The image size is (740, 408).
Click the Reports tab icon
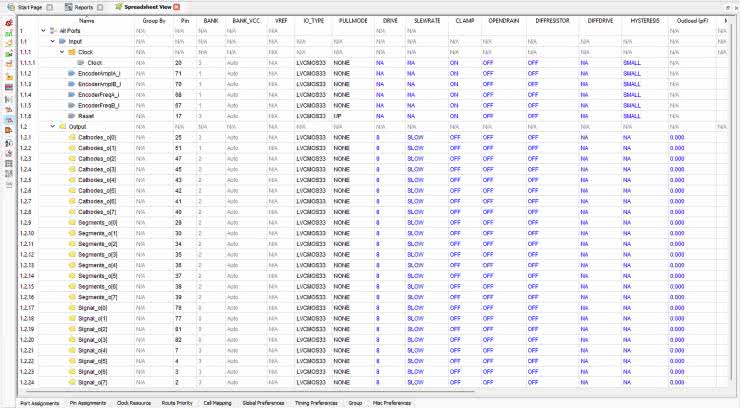click(67, 7)
